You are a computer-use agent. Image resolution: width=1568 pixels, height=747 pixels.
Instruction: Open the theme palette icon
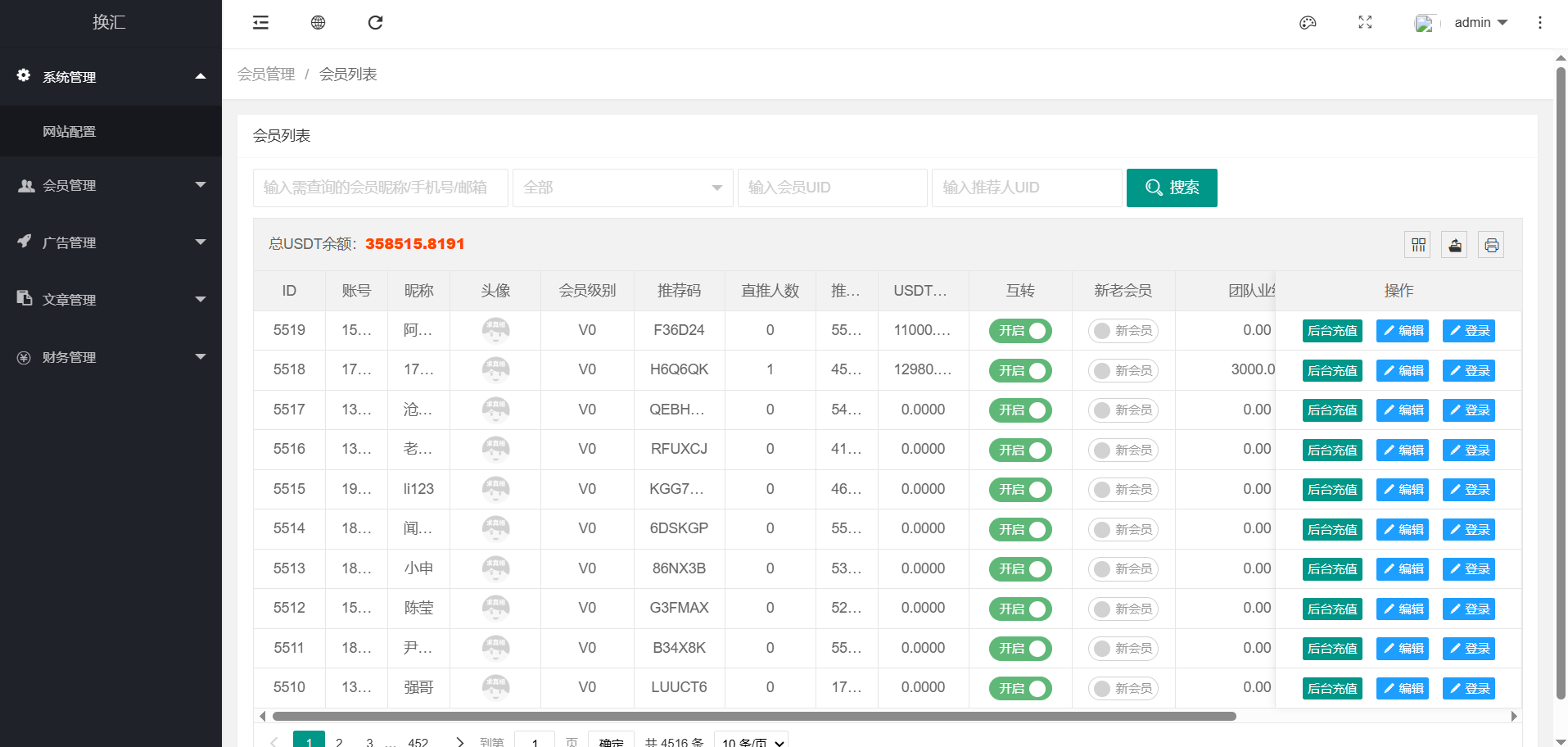(x=1308, y=23)
